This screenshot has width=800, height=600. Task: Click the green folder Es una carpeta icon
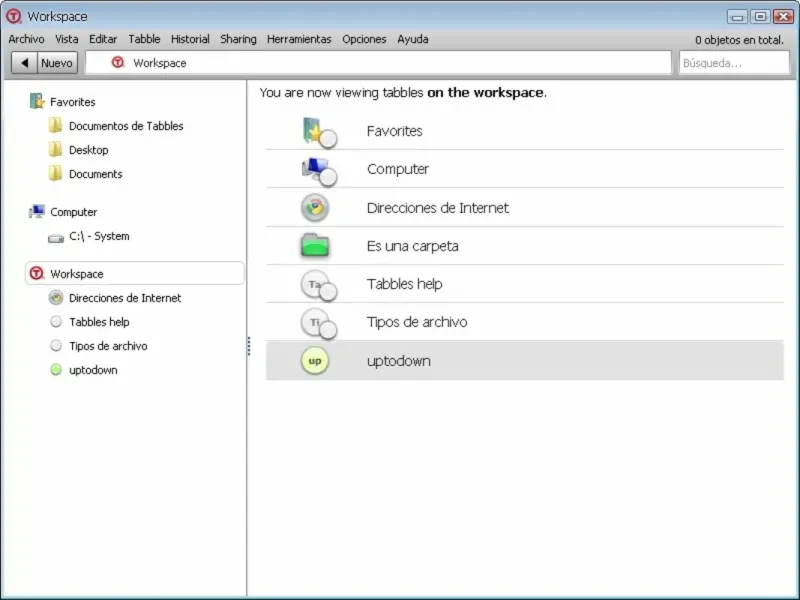(x=315, y=245)
